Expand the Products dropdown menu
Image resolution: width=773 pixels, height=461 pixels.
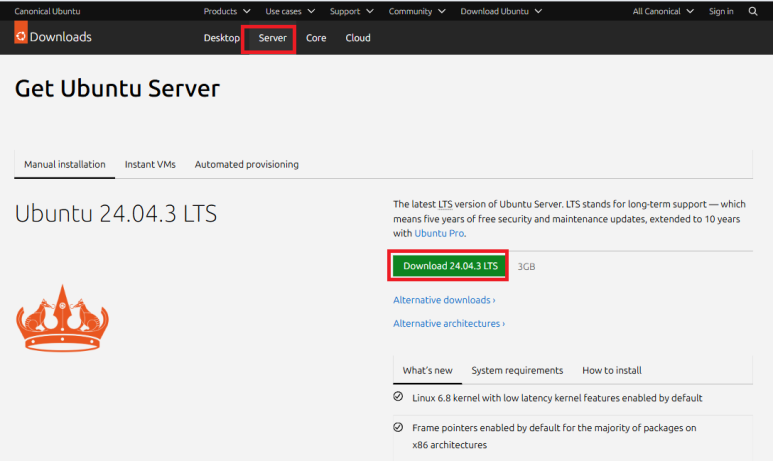pos(227,11)
